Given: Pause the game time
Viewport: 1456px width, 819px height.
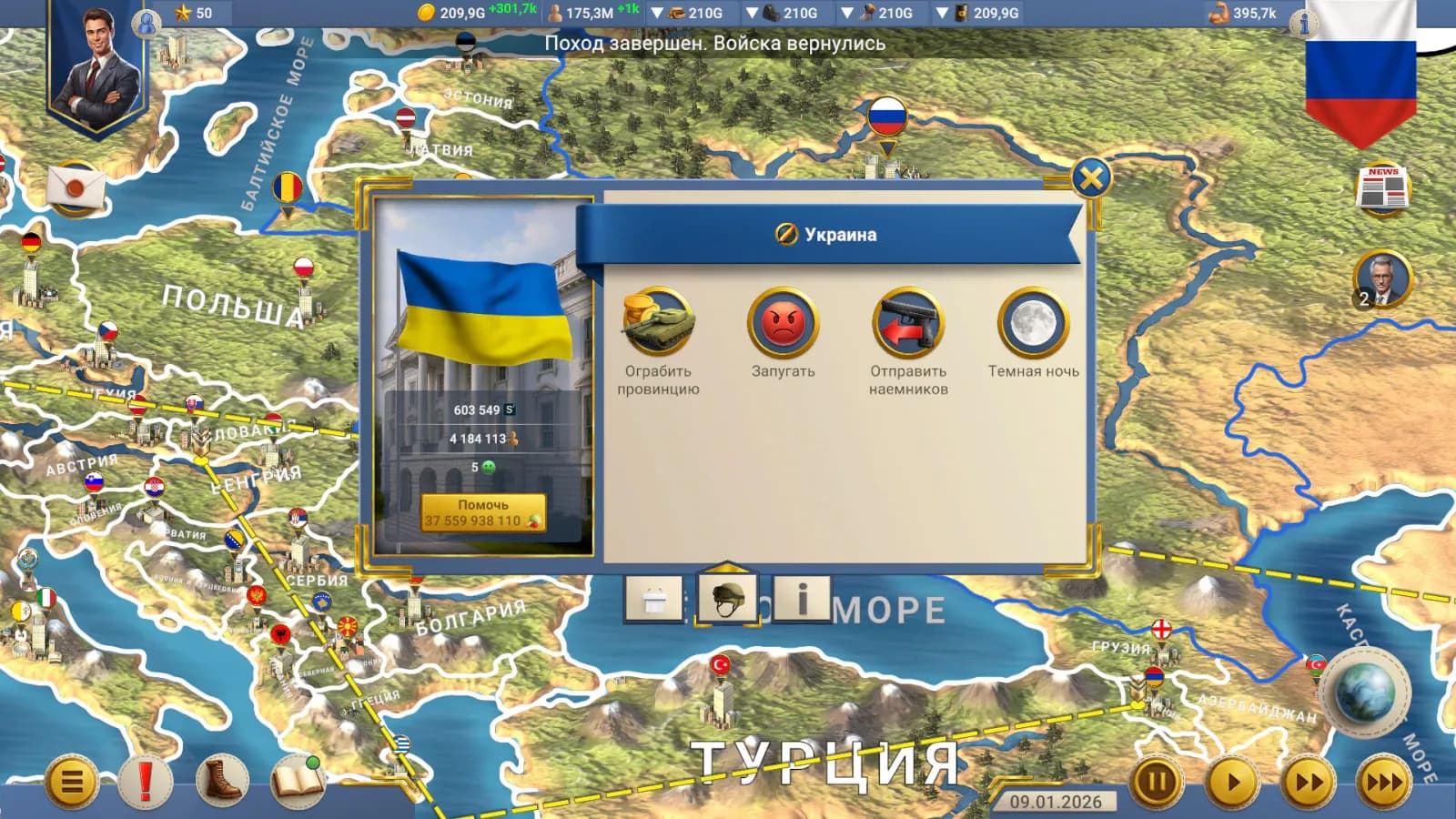Looking at the screenshot, I should pyautogui.click(x=1157, y=782).
